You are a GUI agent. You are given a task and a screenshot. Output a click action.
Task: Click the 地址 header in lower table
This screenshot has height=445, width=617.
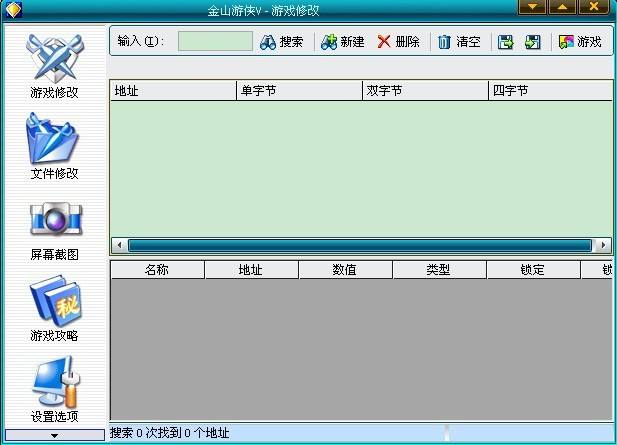251,270
